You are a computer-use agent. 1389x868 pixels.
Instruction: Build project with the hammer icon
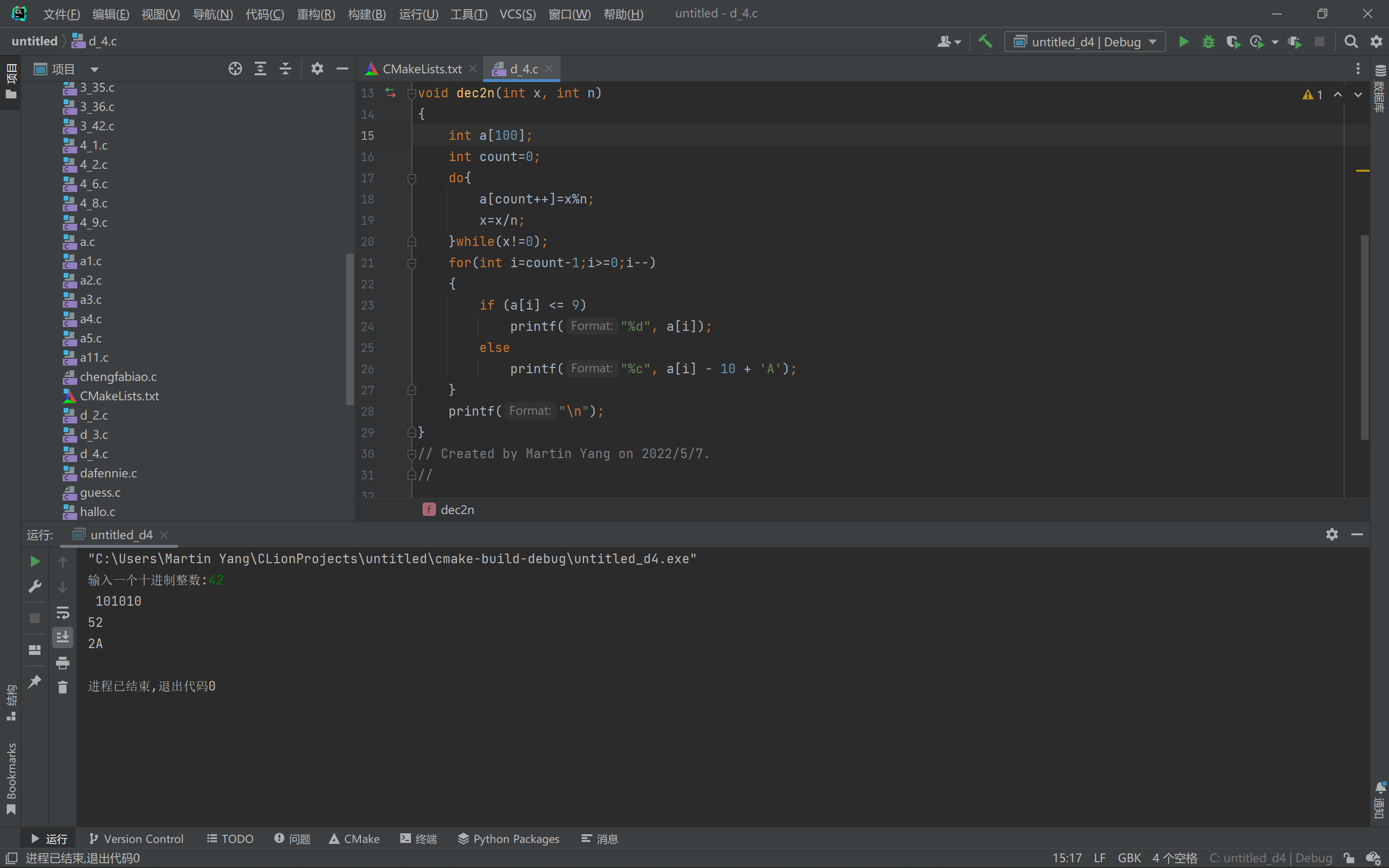pos(985,41)
